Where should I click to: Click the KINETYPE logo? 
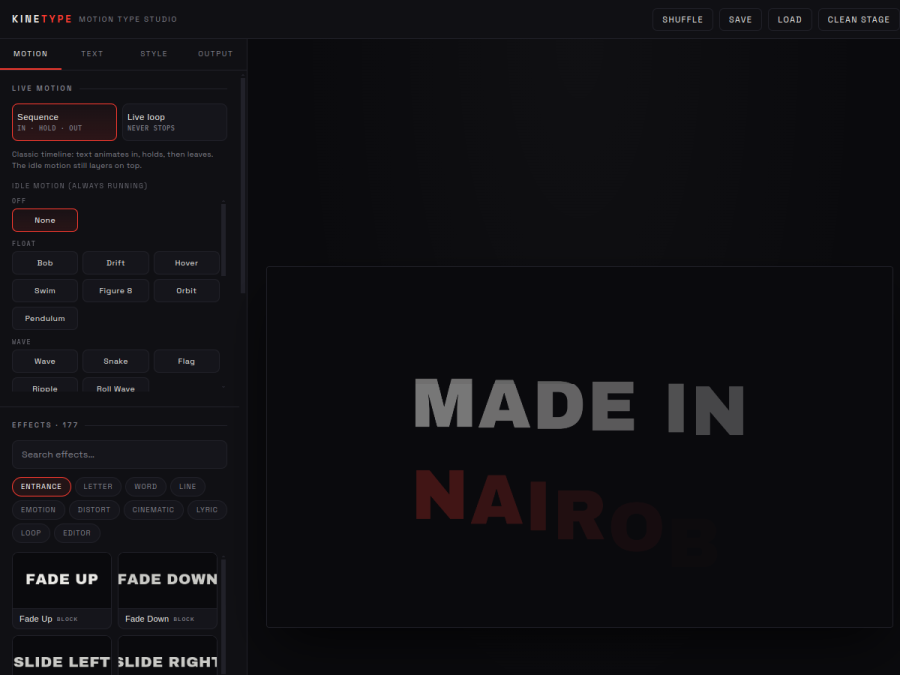[x=42, y=19]
